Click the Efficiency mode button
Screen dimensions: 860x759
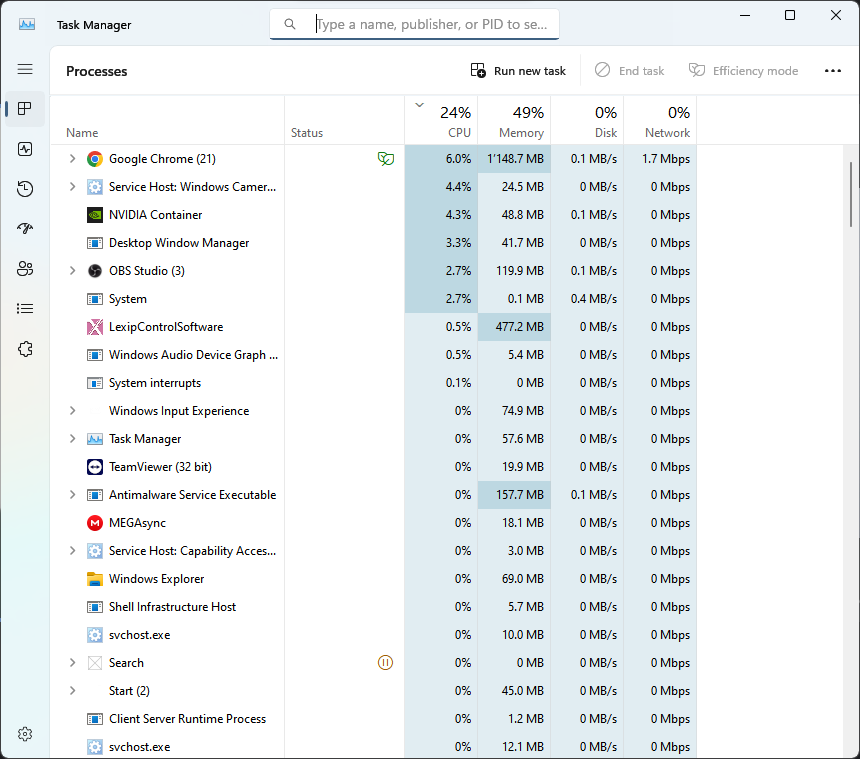coord(744,71)
